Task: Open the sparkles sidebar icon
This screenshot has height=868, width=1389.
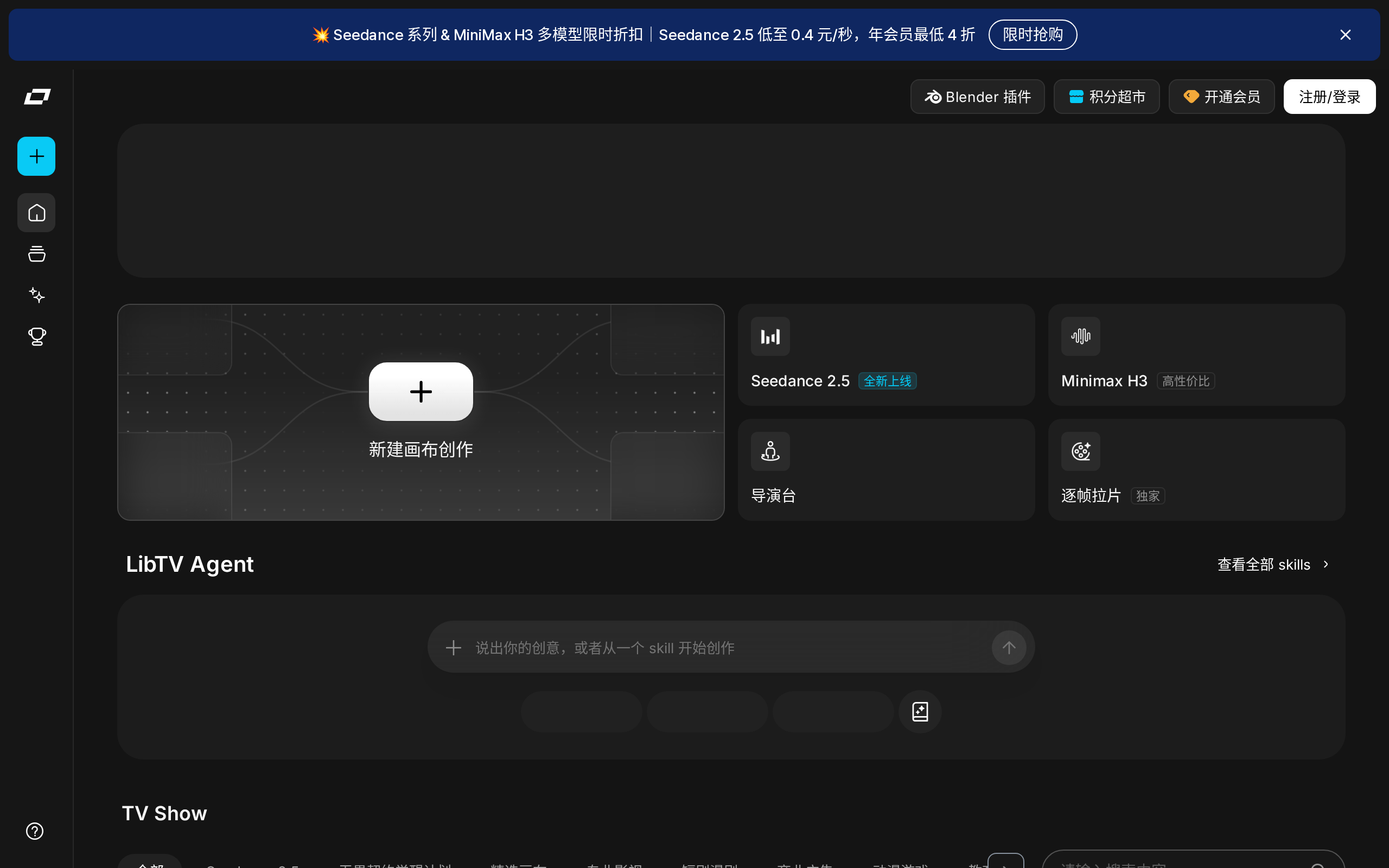Action: 37,295
